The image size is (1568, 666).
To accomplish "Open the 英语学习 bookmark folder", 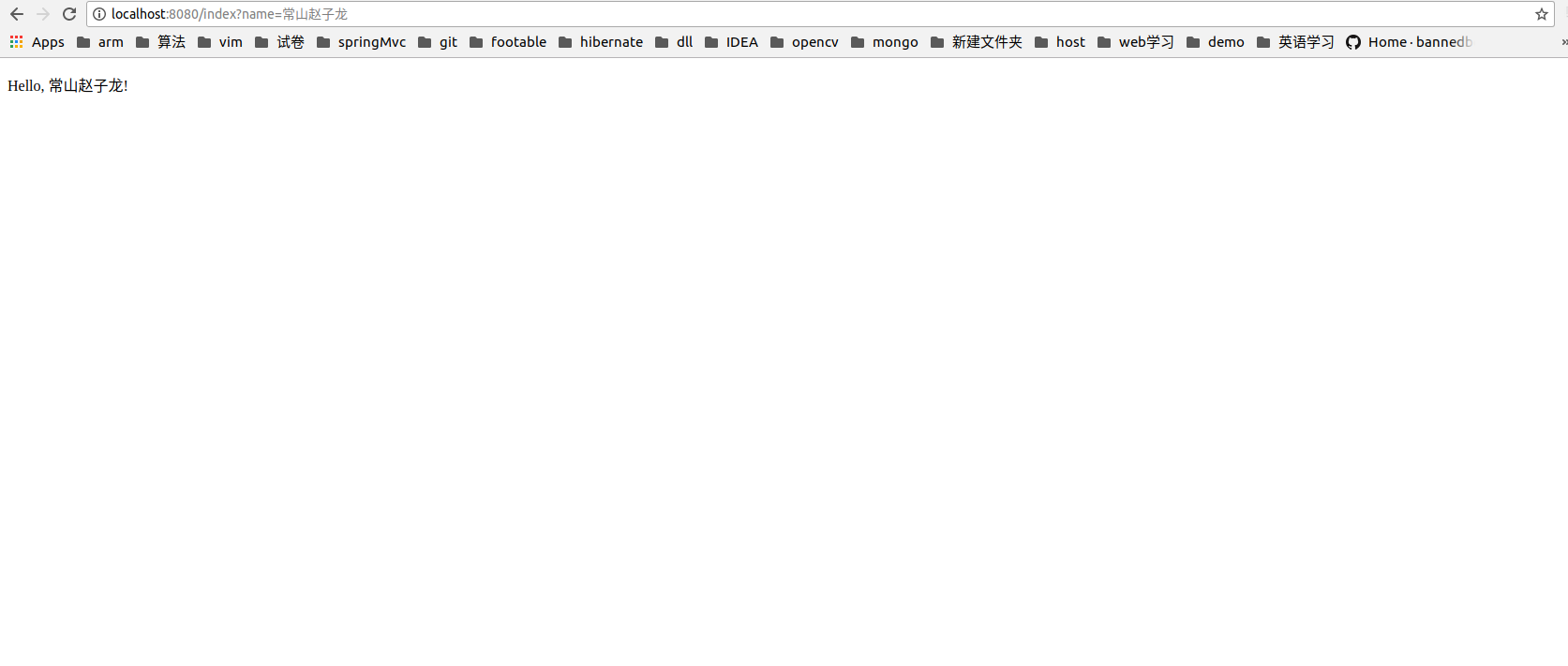I will tap(1296, 42).
